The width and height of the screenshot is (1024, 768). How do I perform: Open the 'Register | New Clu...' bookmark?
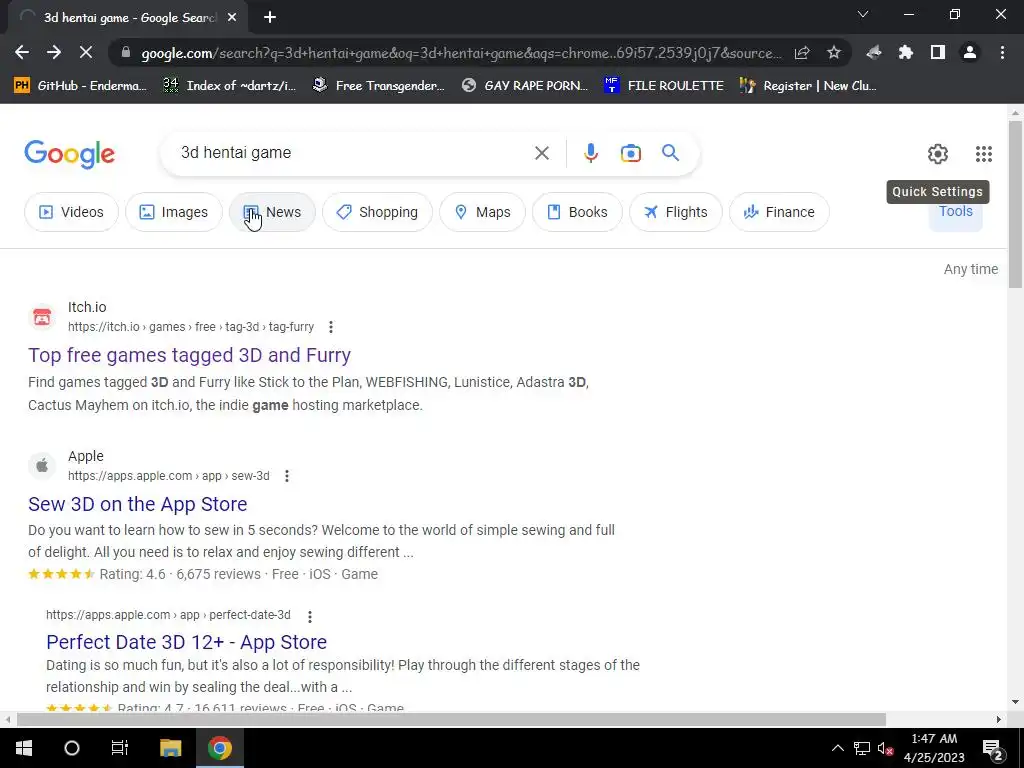808,86
